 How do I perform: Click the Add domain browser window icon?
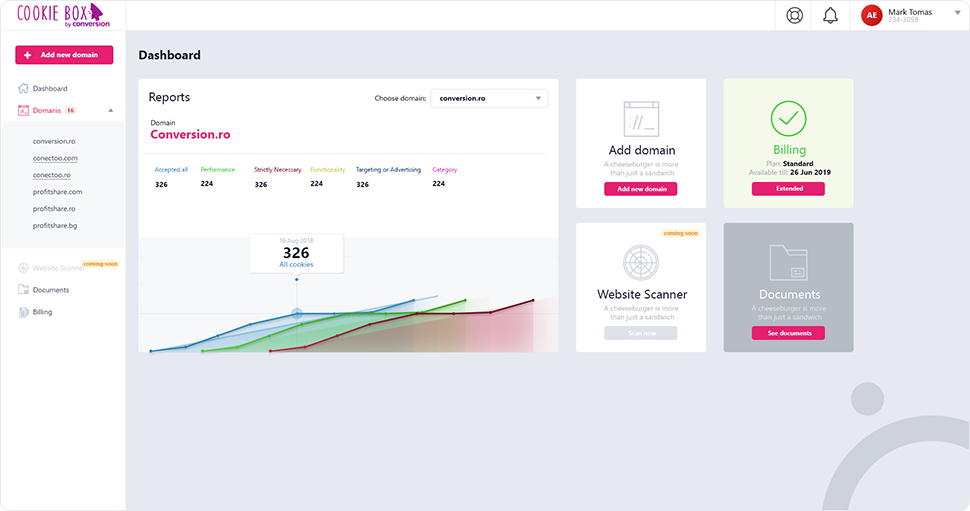[641, 119]
